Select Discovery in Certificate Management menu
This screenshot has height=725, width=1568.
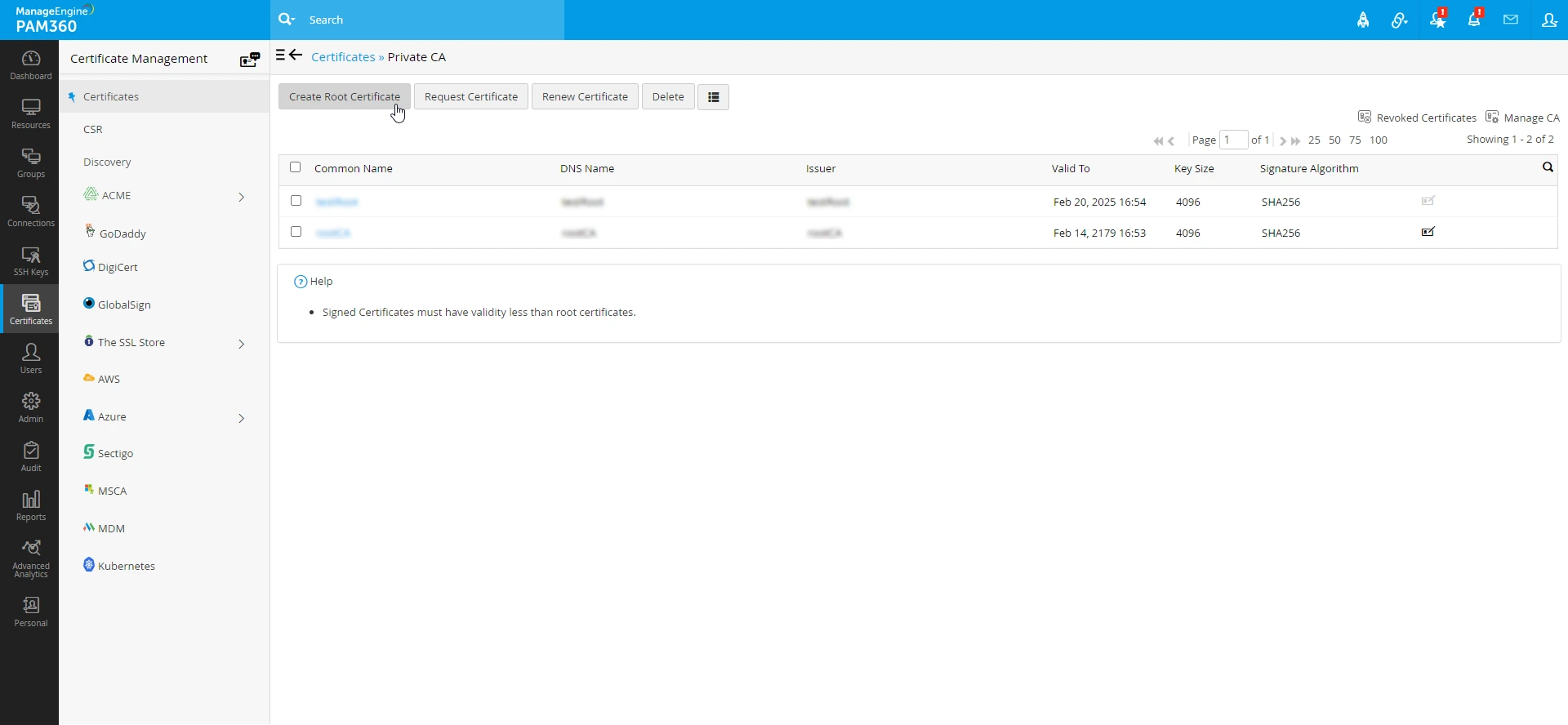coord(107,162)
